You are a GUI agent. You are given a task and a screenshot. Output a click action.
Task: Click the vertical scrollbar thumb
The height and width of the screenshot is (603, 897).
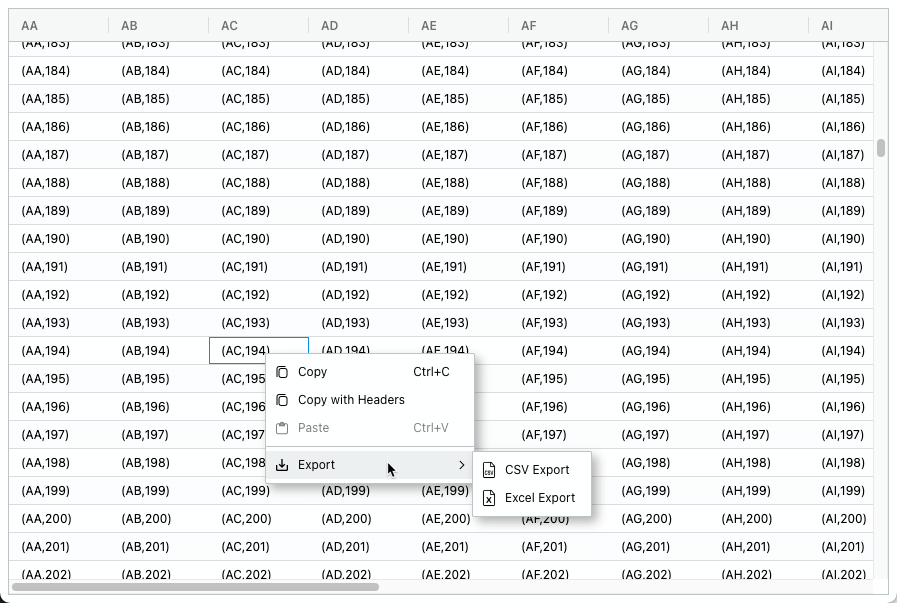pyautogui.click(x=880, y=148)
